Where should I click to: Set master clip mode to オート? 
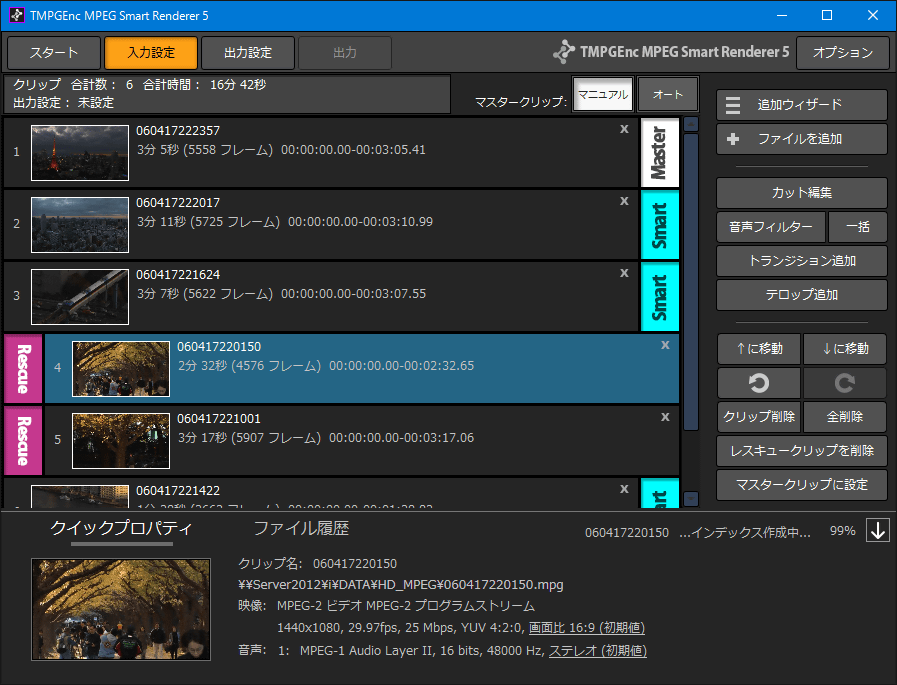coord(668,94)
